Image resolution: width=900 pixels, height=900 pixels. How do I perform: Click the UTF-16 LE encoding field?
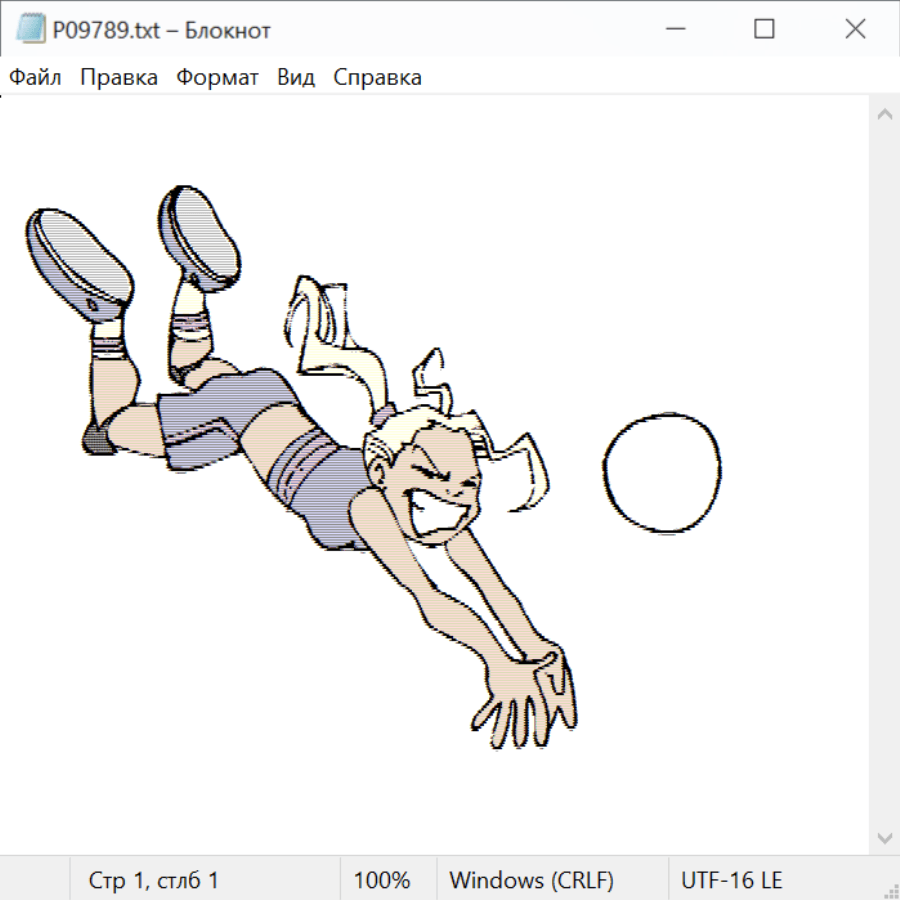point(731,881)
